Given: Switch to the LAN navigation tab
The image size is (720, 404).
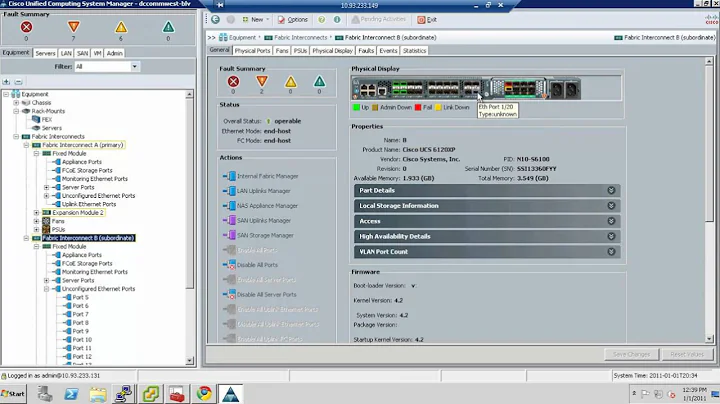Looking at the screenshot, I should coord(66,53).
